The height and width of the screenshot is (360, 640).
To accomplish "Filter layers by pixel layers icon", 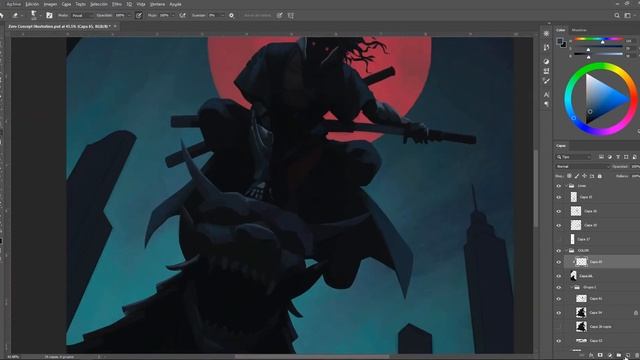I will pyautogui.click(x=601, y=157).
